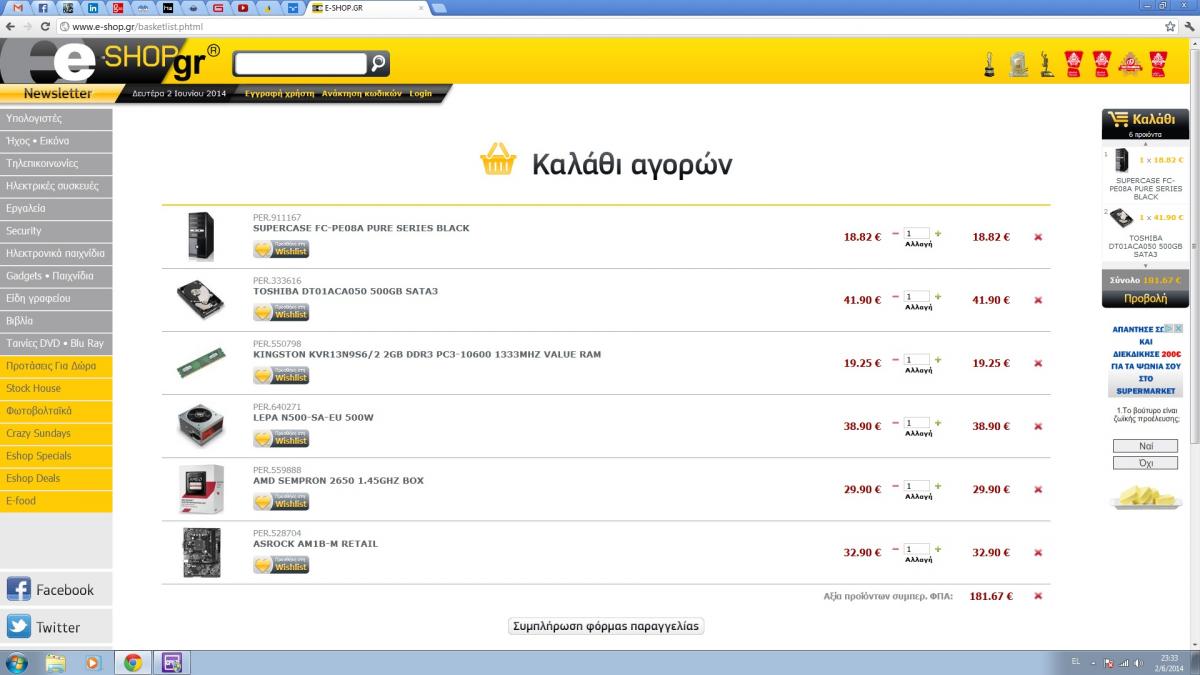The width and height of the screenshot is (1200, 675).
Task: Add SUPERCASE FC-PE08A to Wishlist
Action: click(x=281, y=249)
